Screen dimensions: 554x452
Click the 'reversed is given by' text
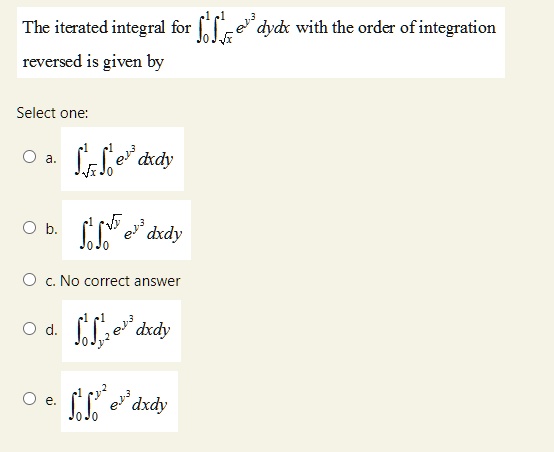tap(93, 62)
